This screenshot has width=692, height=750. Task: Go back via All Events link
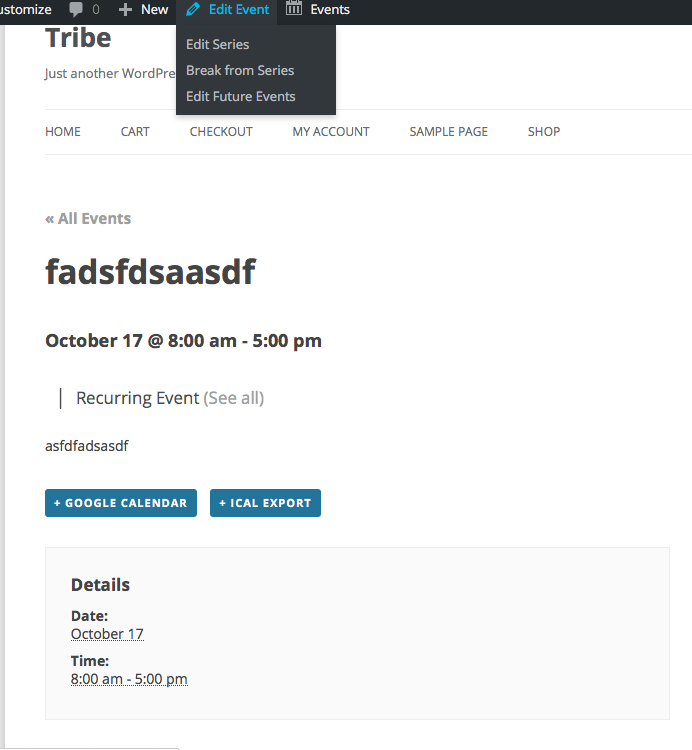88,218
